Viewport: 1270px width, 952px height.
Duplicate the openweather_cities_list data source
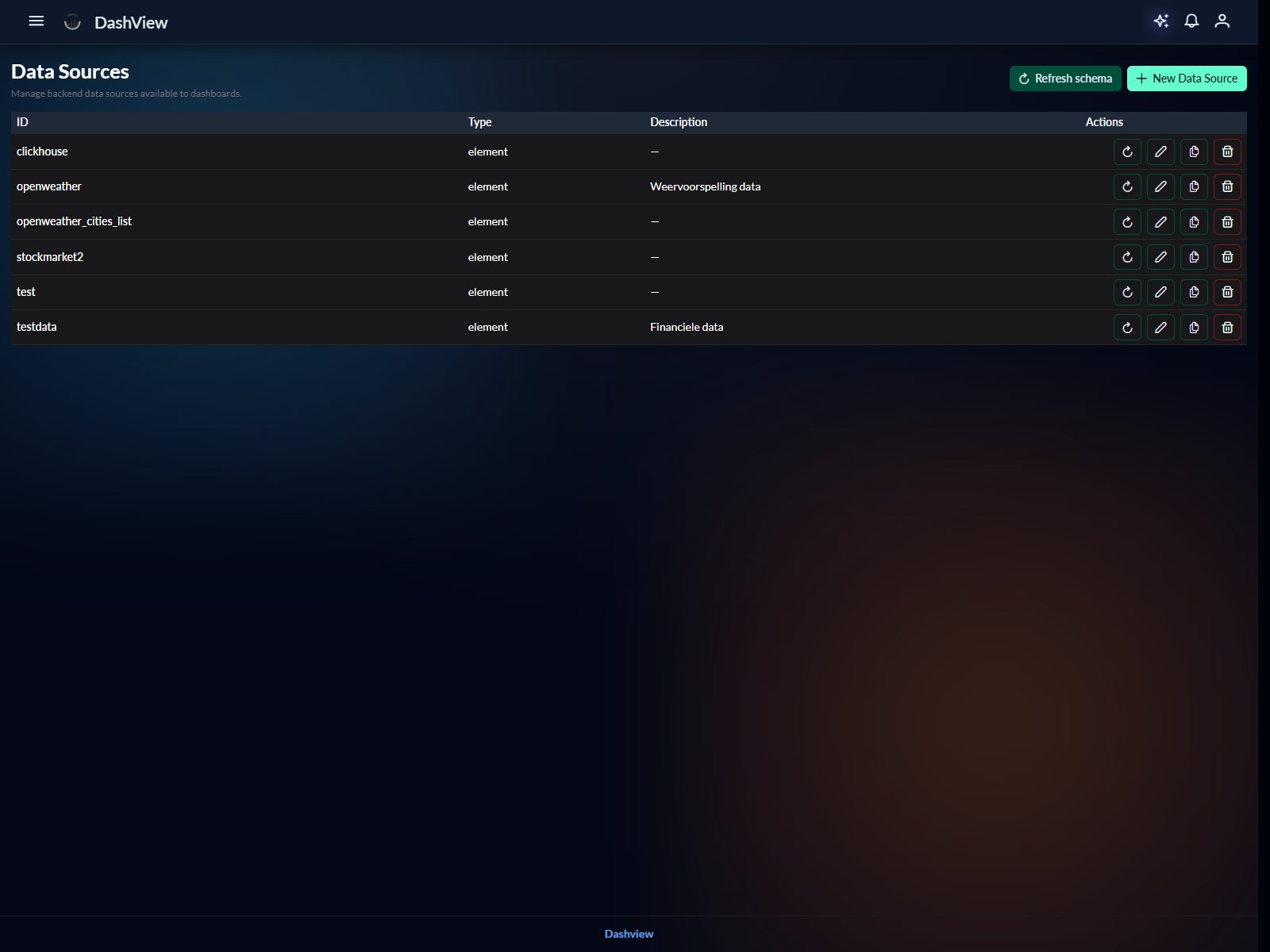[1194, 222]
